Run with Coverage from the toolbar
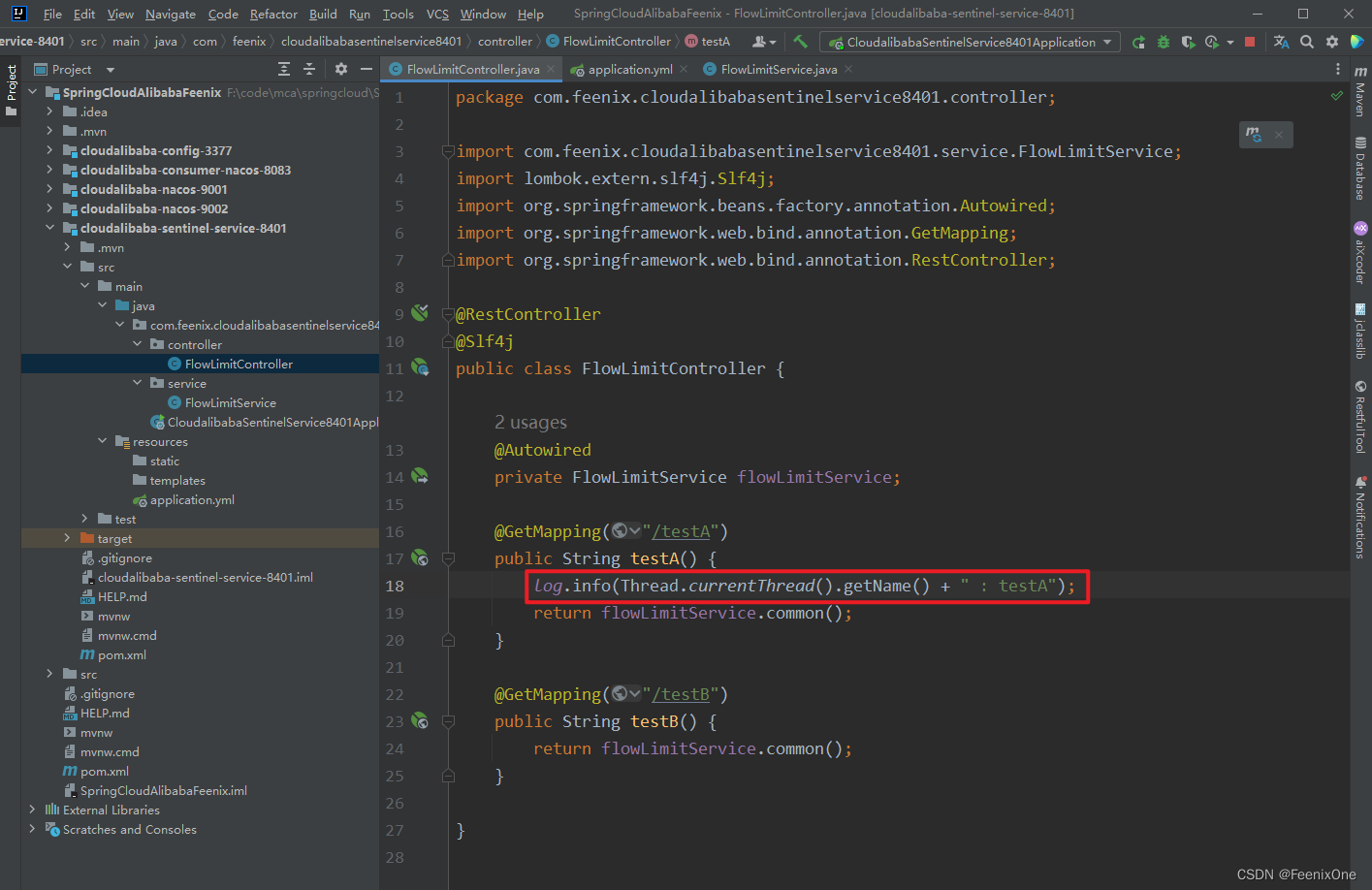 coord(1188,42)
